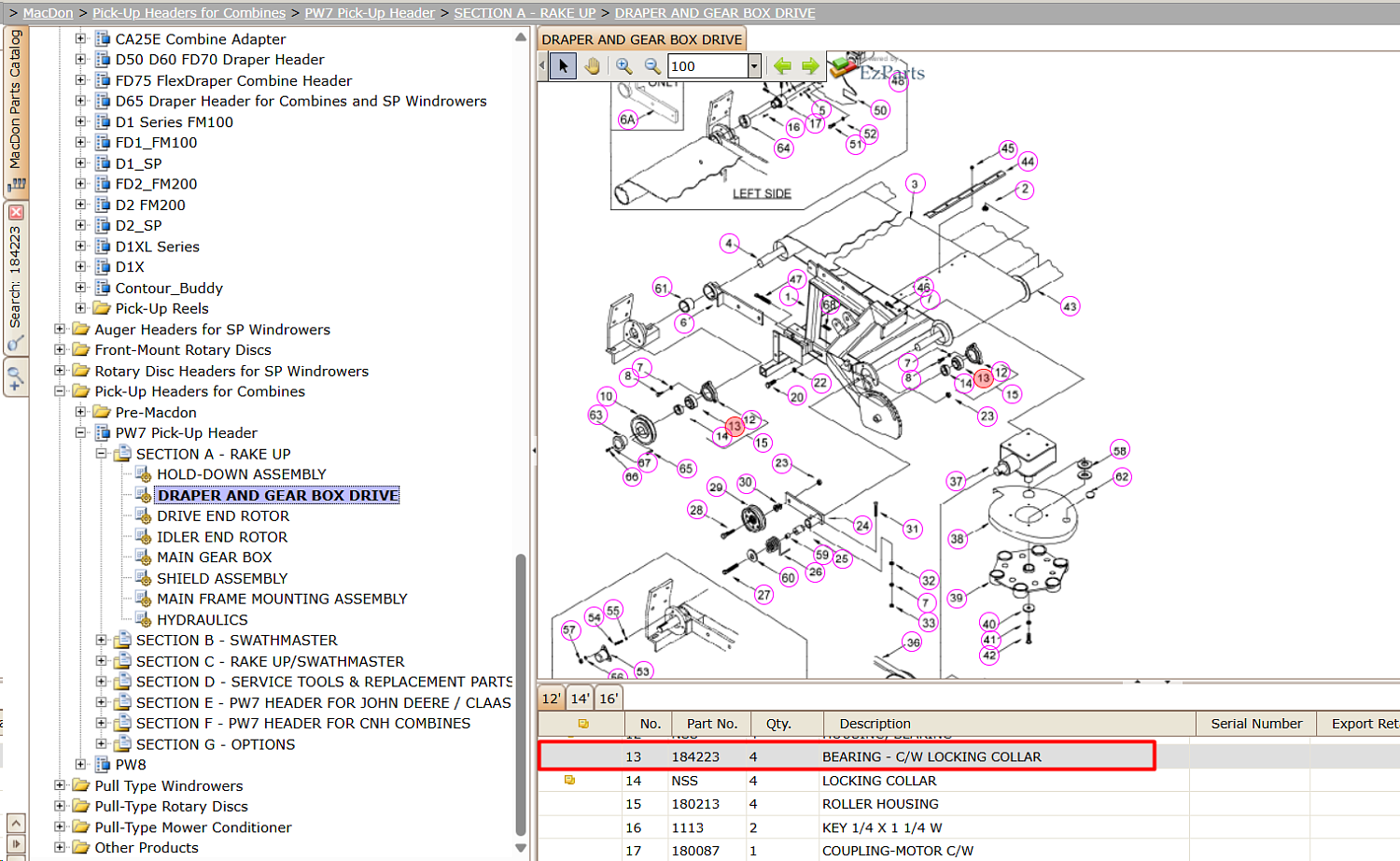Viewport: 1400px width, 861px height.
Task: Click the folder icon beside Pick-Up Reels
Action: [x=102, y=308]
